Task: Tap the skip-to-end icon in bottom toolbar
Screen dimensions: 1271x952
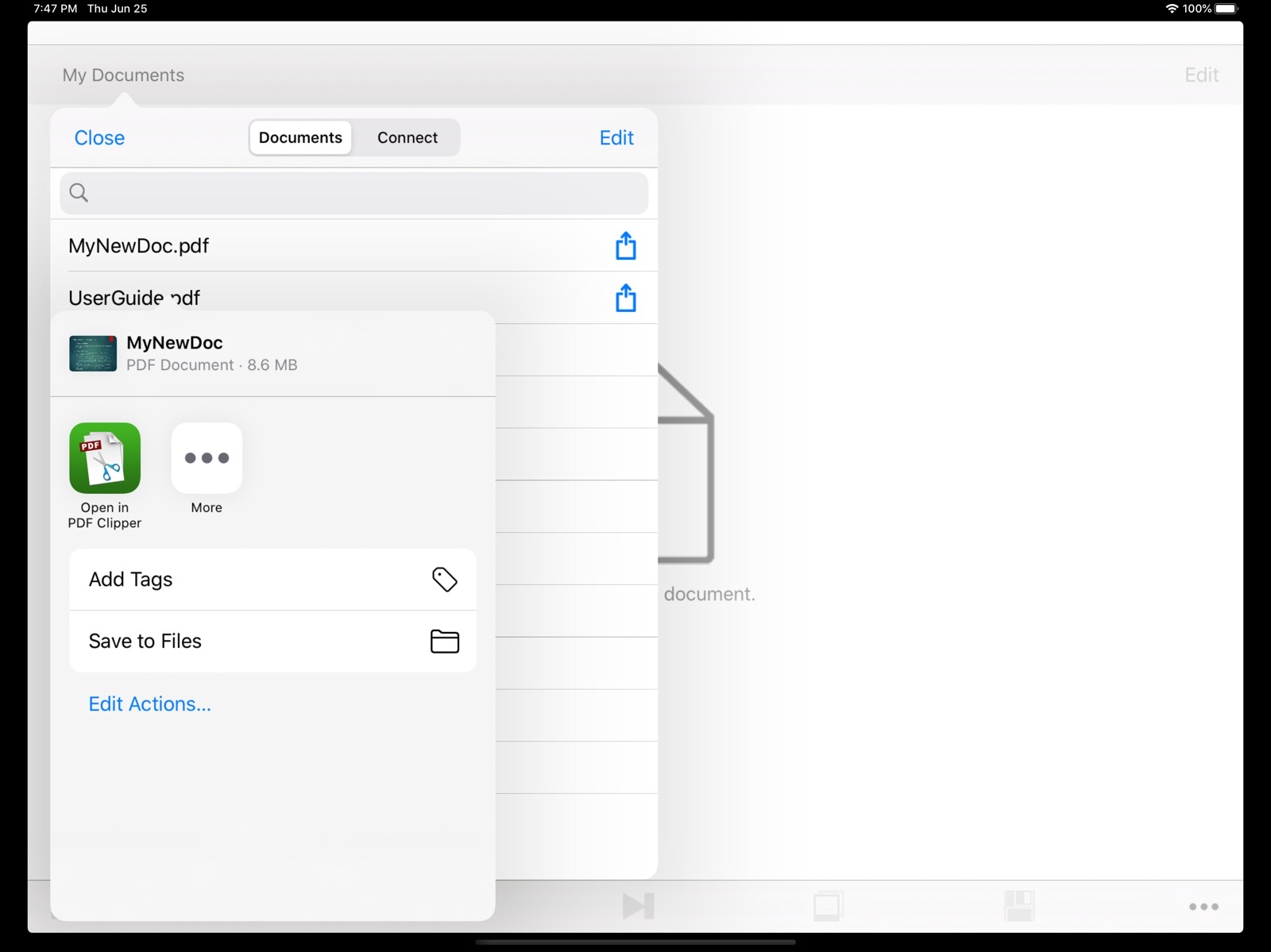Action: tap(638, 906)
